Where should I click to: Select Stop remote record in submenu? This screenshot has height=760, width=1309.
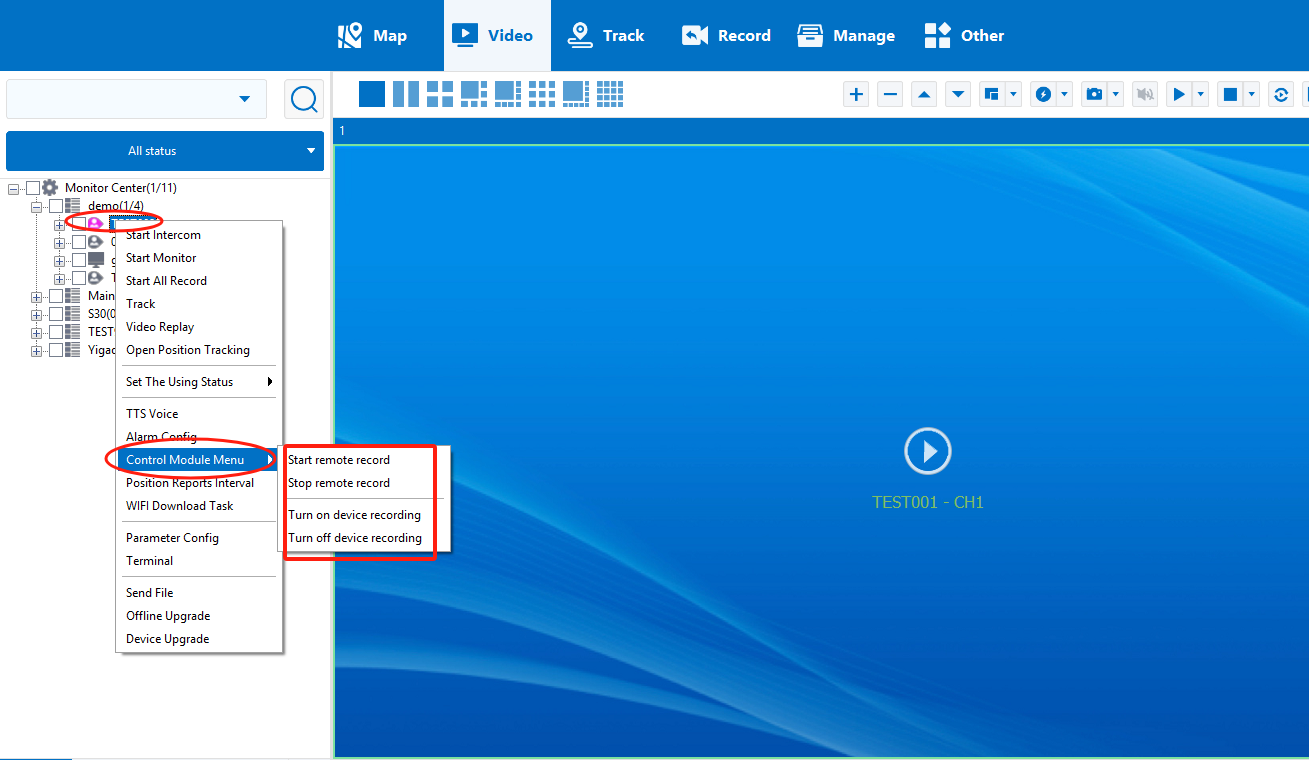pyautogui.click(x=365, y=483)
